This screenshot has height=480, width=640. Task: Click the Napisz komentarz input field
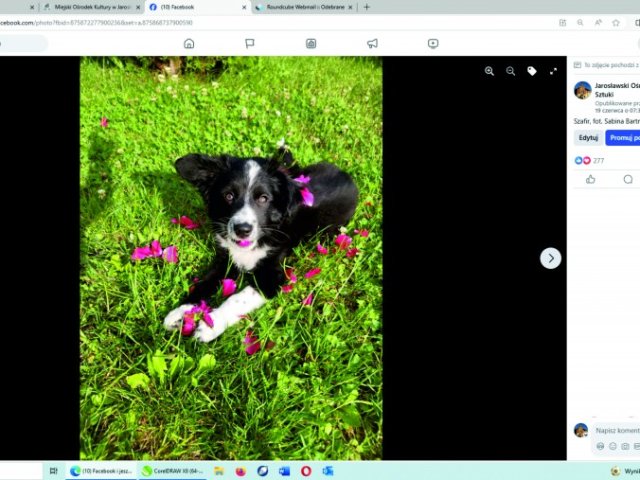[x=617, y=431]
